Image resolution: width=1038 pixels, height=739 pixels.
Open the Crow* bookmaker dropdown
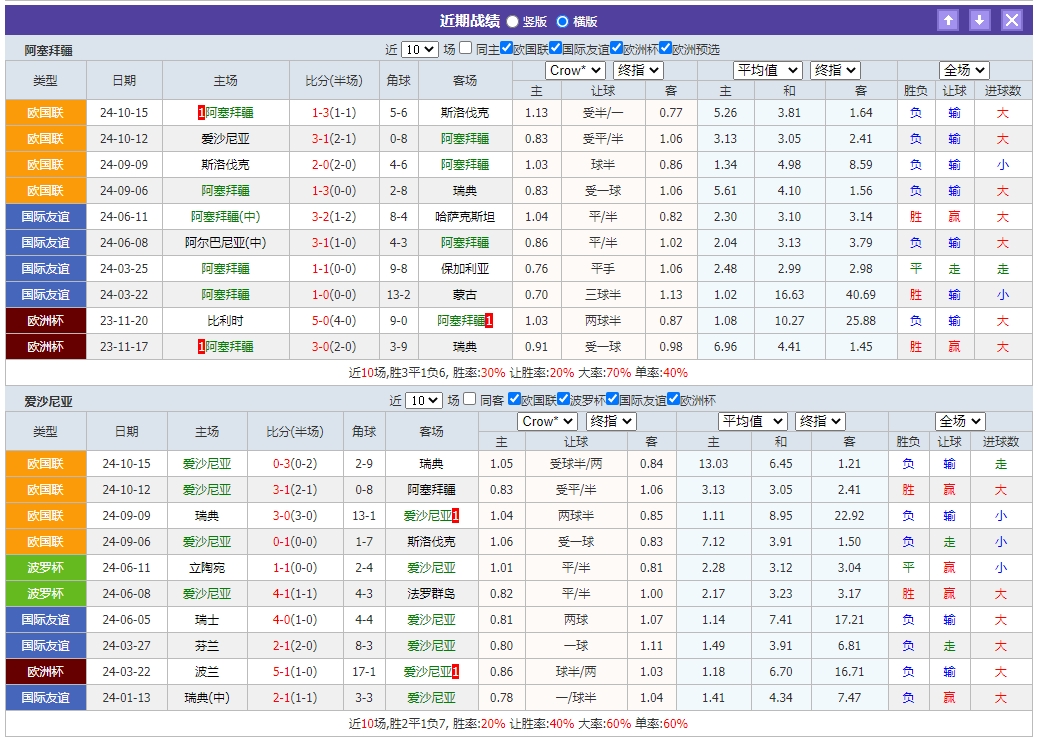click(573, 70)
